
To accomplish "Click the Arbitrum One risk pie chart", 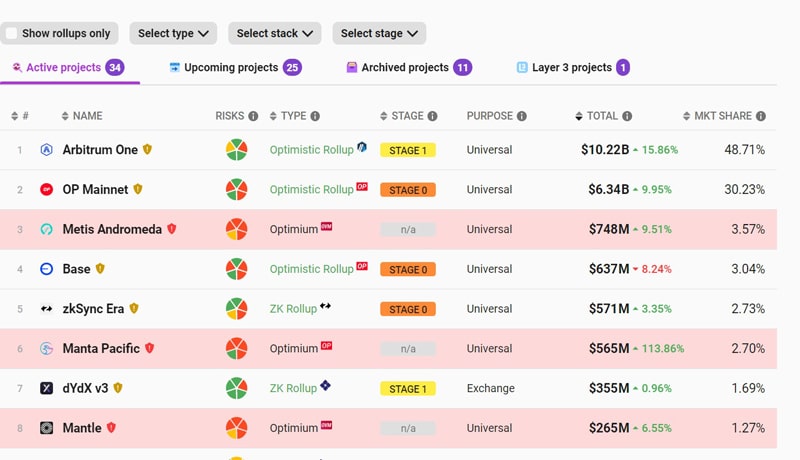I will click(x=237, y=149).
